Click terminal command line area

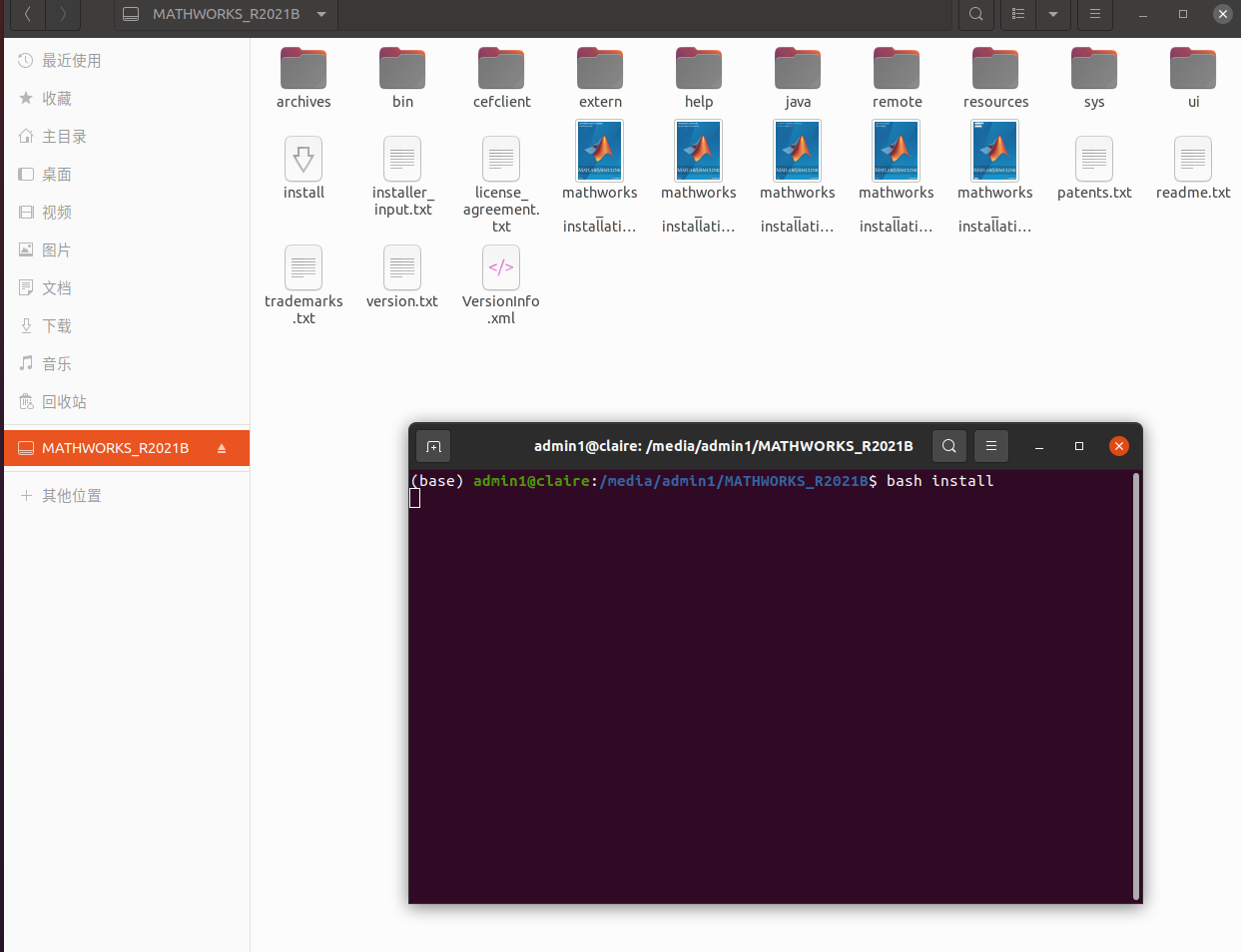[x=771, y=687]
